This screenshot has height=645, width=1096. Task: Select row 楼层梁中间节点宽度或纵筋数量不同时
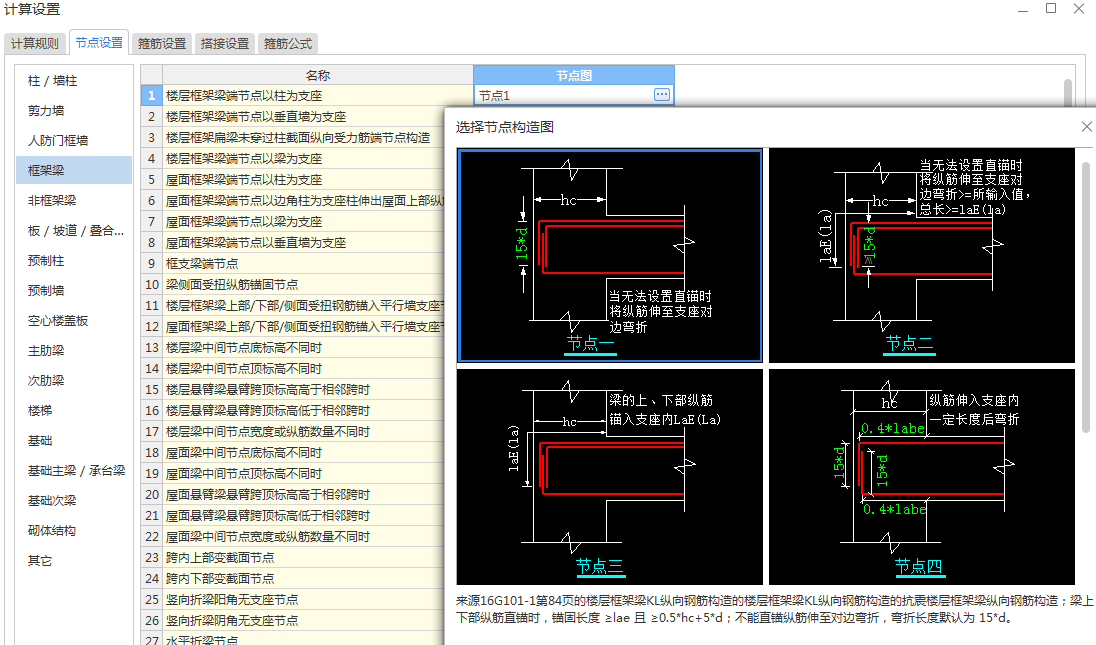pos(303,431)
